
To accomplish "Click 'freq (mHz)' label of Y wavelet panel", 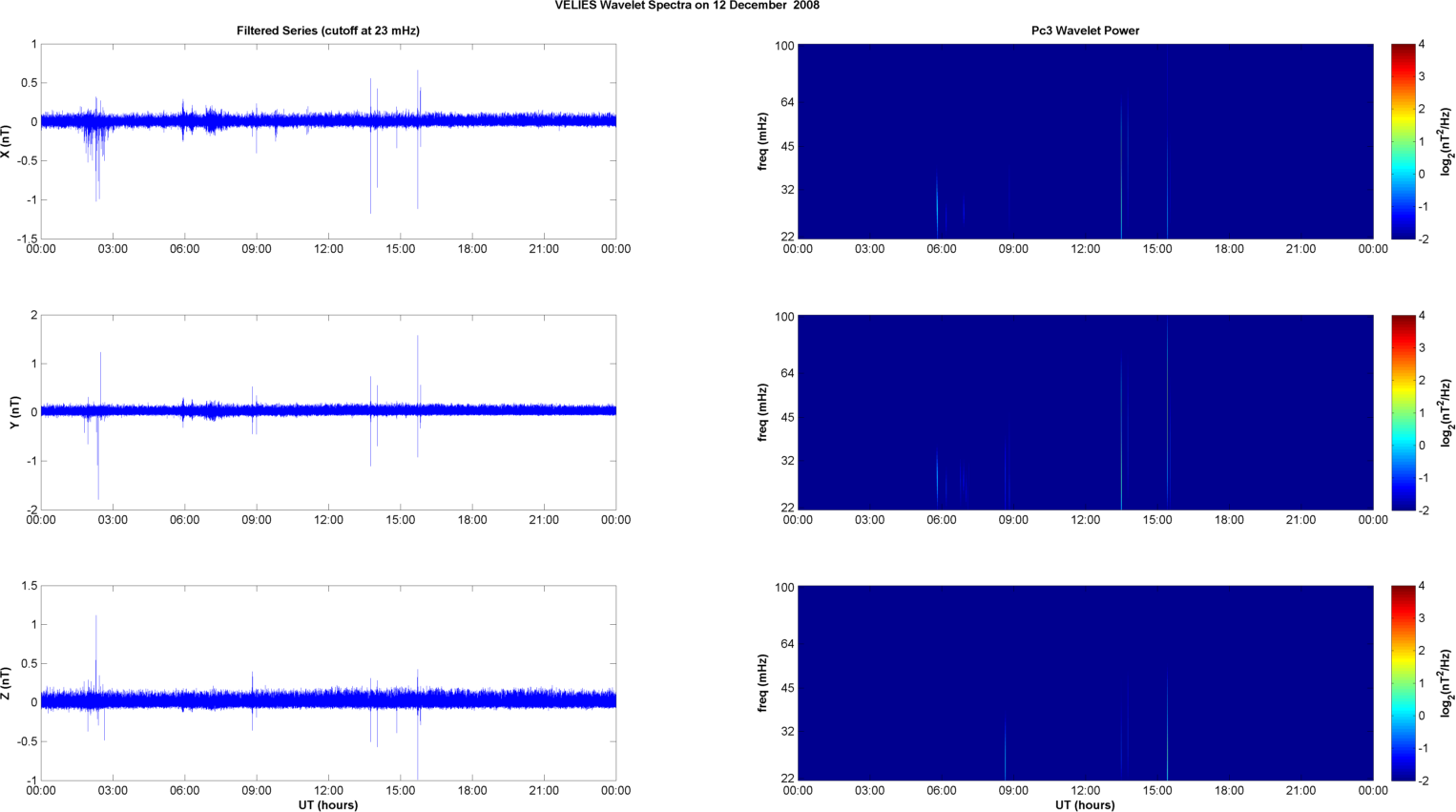I will [763, 412].
